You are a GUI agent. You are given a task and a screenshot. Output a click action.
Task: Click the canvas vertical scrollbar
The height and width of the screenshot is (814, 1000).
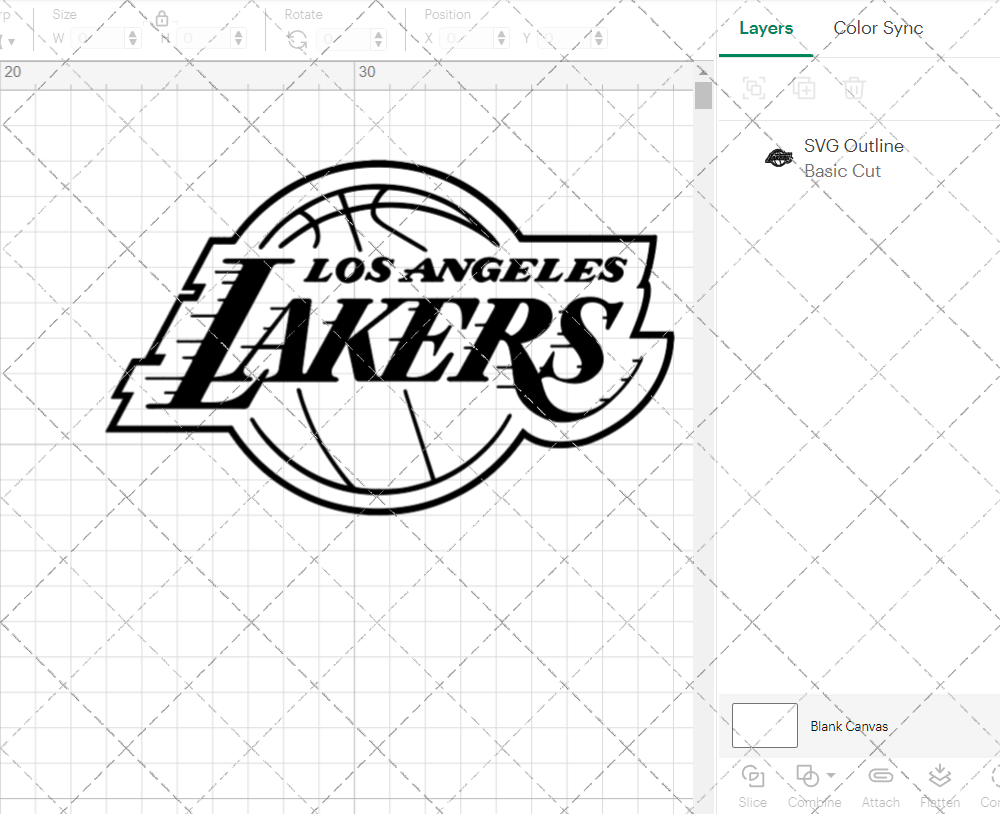coord(703,95)
